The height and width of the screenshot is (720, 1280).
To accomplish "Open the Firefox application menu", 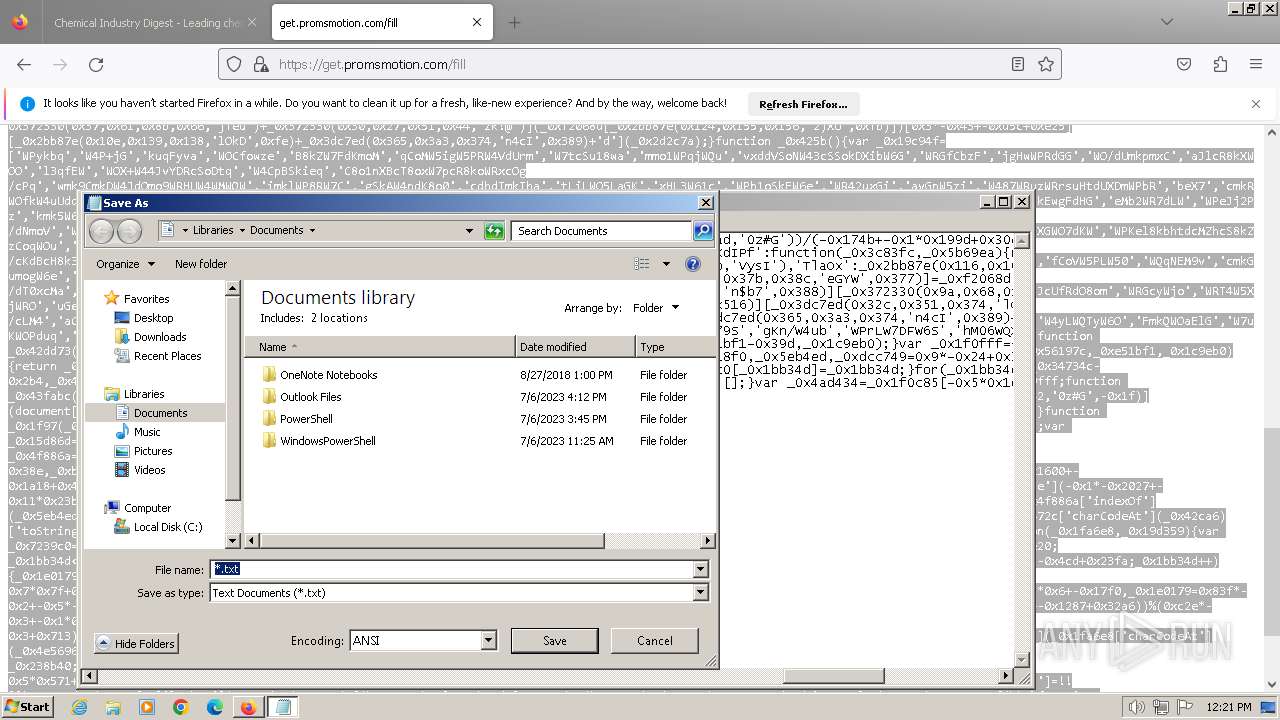I will [1256, 64].
